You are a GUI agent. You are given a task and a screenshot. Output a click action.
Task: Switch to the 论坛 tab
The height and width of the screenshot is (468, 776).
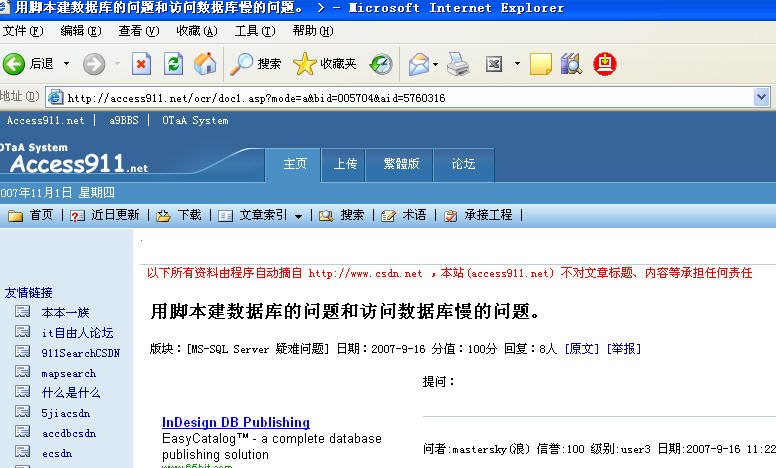pos(463,164)
